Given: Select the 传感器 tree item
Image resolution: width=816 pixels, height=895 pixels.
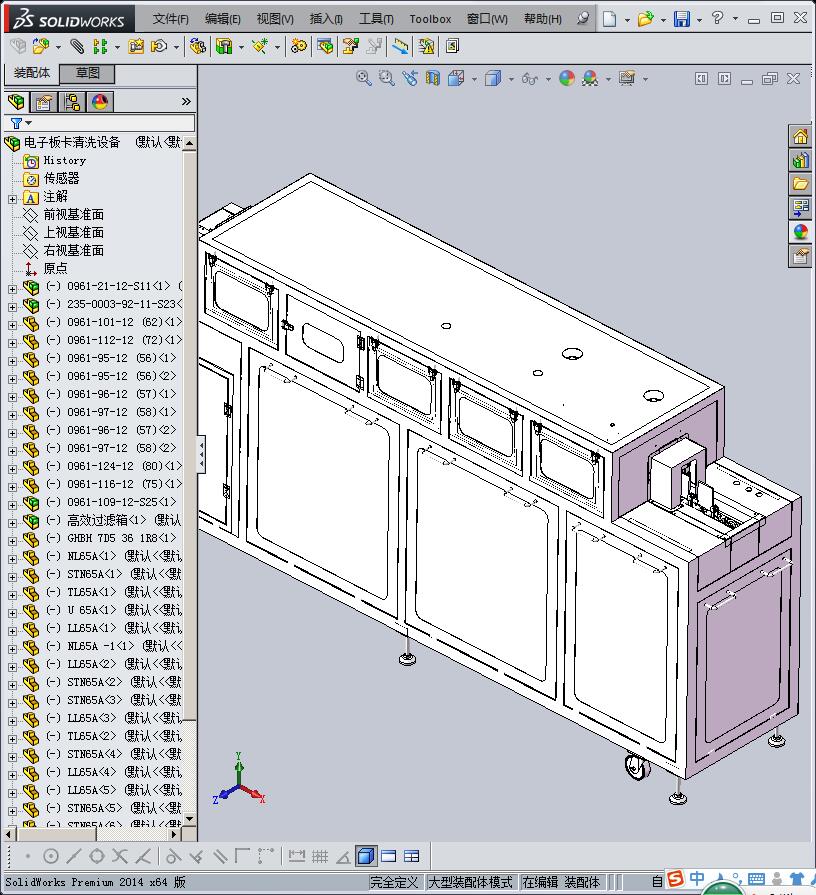Looking at the screenshot, I should 61,178.
